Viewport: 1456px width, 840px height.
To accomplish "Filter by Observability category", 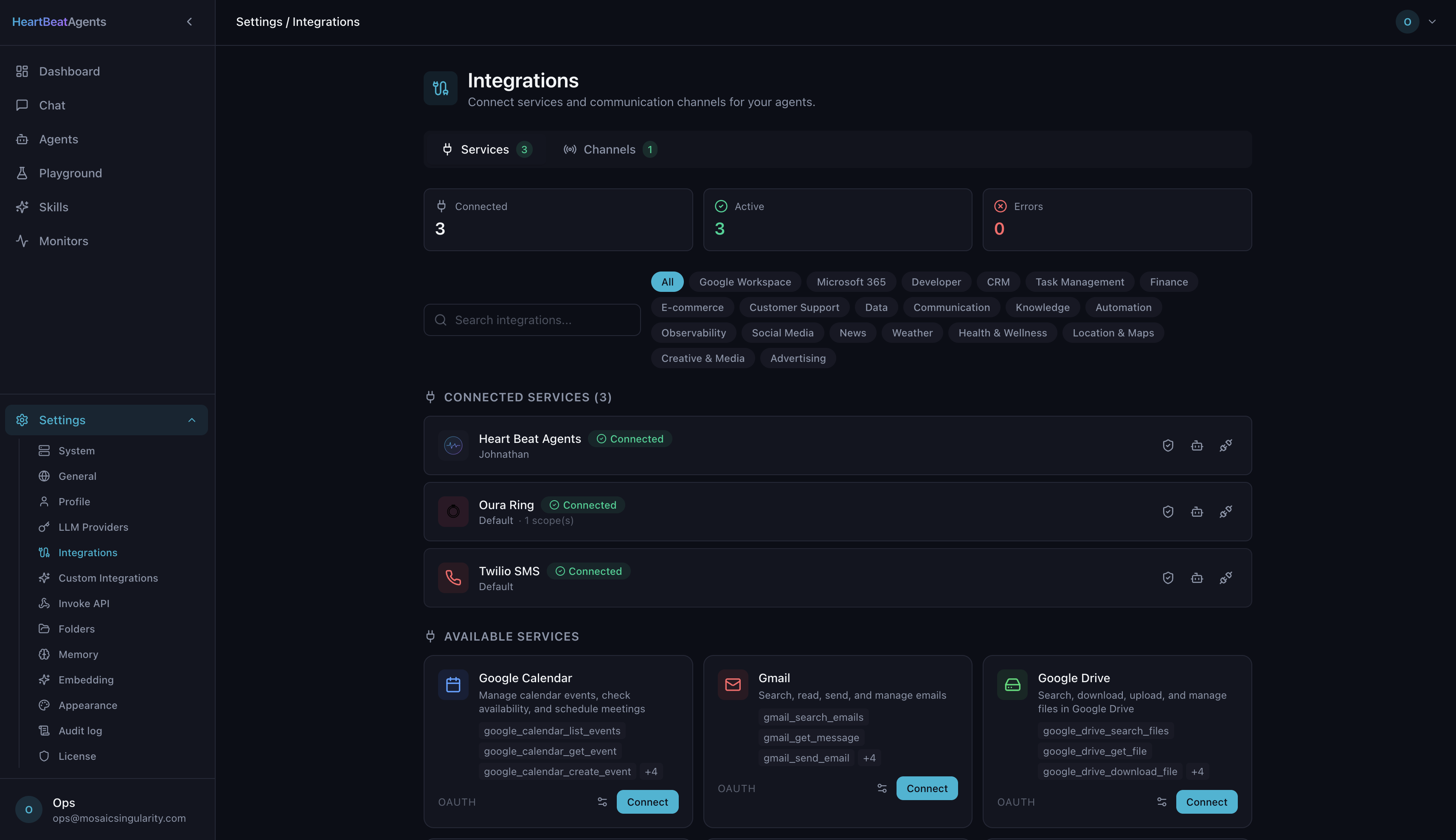I will [x=694, y=333].
